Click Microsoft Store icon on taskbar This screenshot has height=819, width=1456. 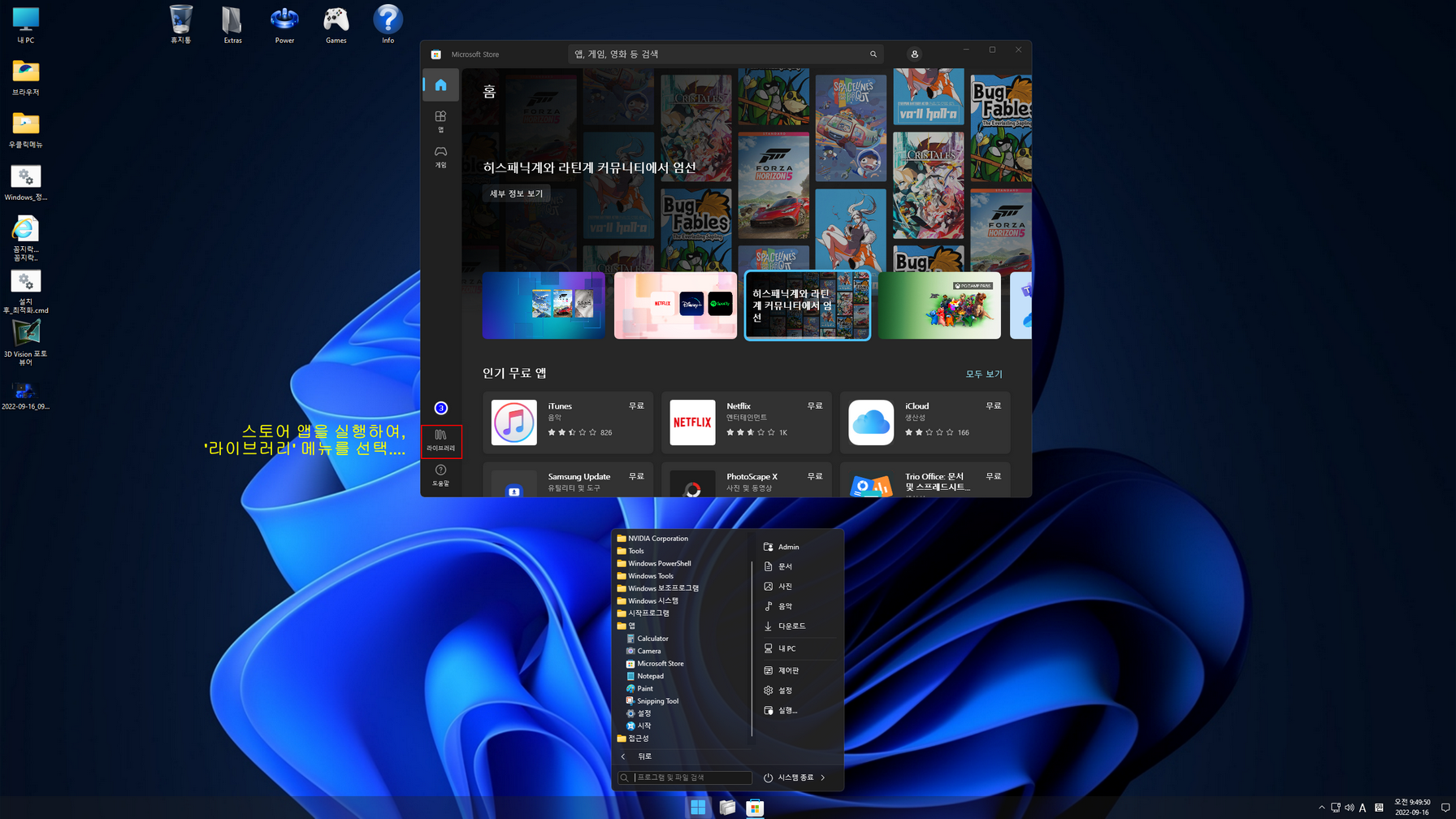tap(755, 807)
